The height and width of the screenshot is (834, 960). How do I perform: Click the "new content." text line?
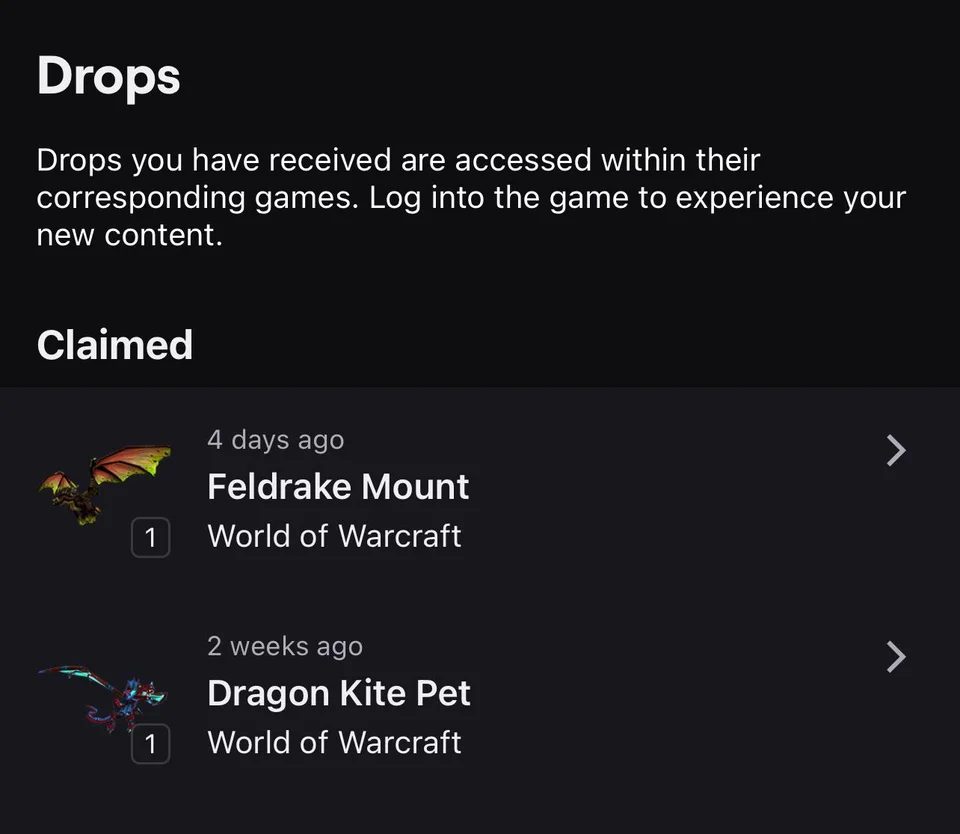click(129, 235)
